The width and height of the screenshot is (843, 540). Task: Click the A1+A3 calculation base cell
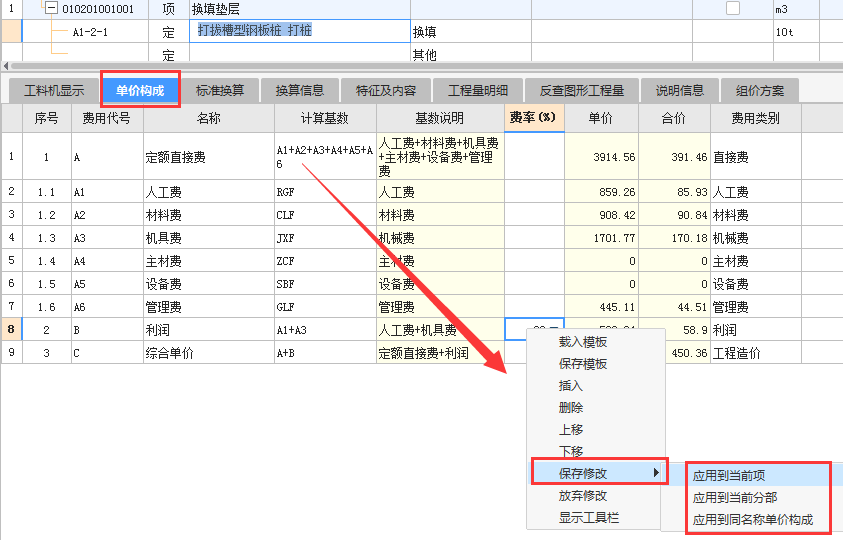(x=325, y=329)
